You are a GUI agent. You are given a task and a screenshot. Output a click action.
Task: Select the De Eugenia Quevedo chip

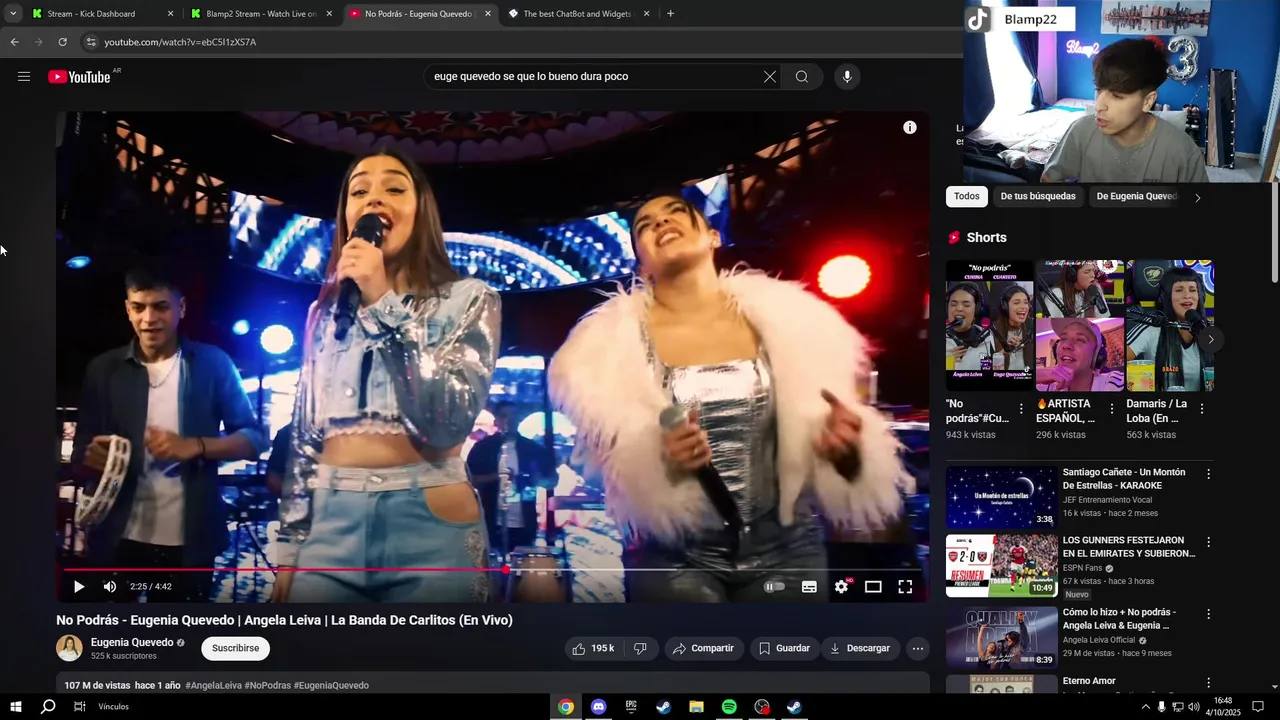point(1137,197)
